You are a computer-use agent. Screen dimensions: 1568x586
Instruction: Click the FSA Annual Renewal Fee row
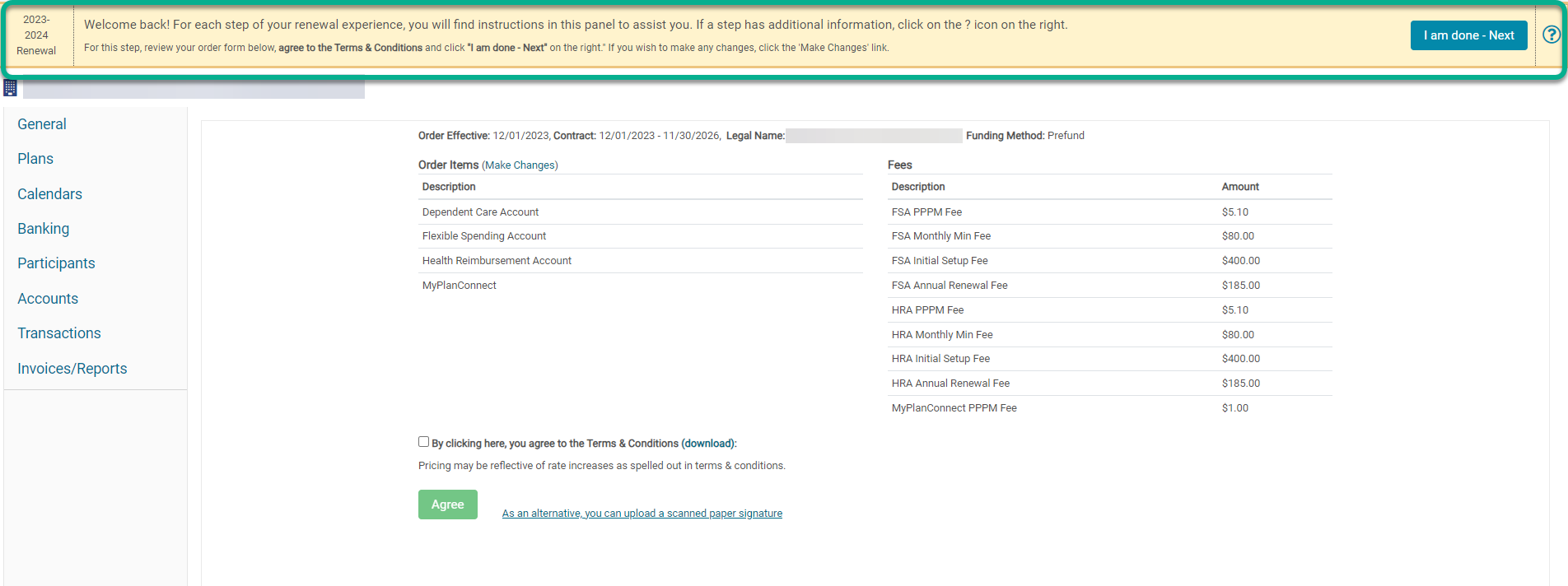(x=1110, y=286)
